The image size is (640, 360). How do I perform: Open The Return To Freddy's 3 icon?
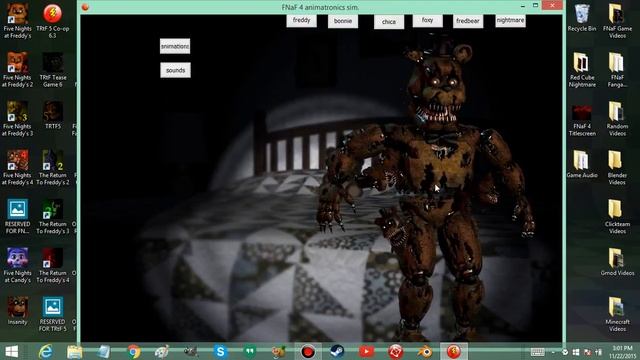[53, 216]
